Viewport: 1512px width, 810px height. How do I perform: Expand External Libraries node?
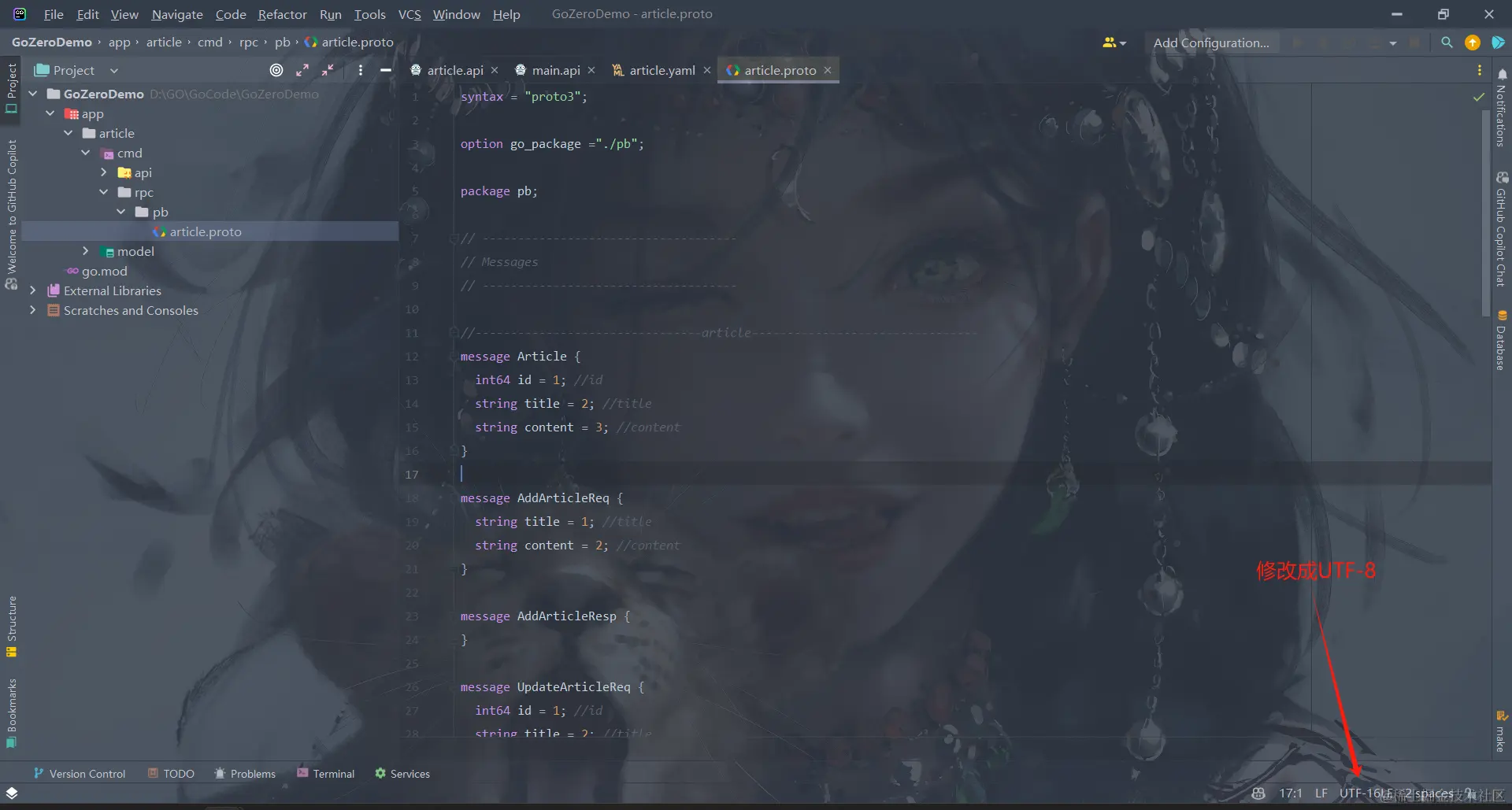(33, 290)
